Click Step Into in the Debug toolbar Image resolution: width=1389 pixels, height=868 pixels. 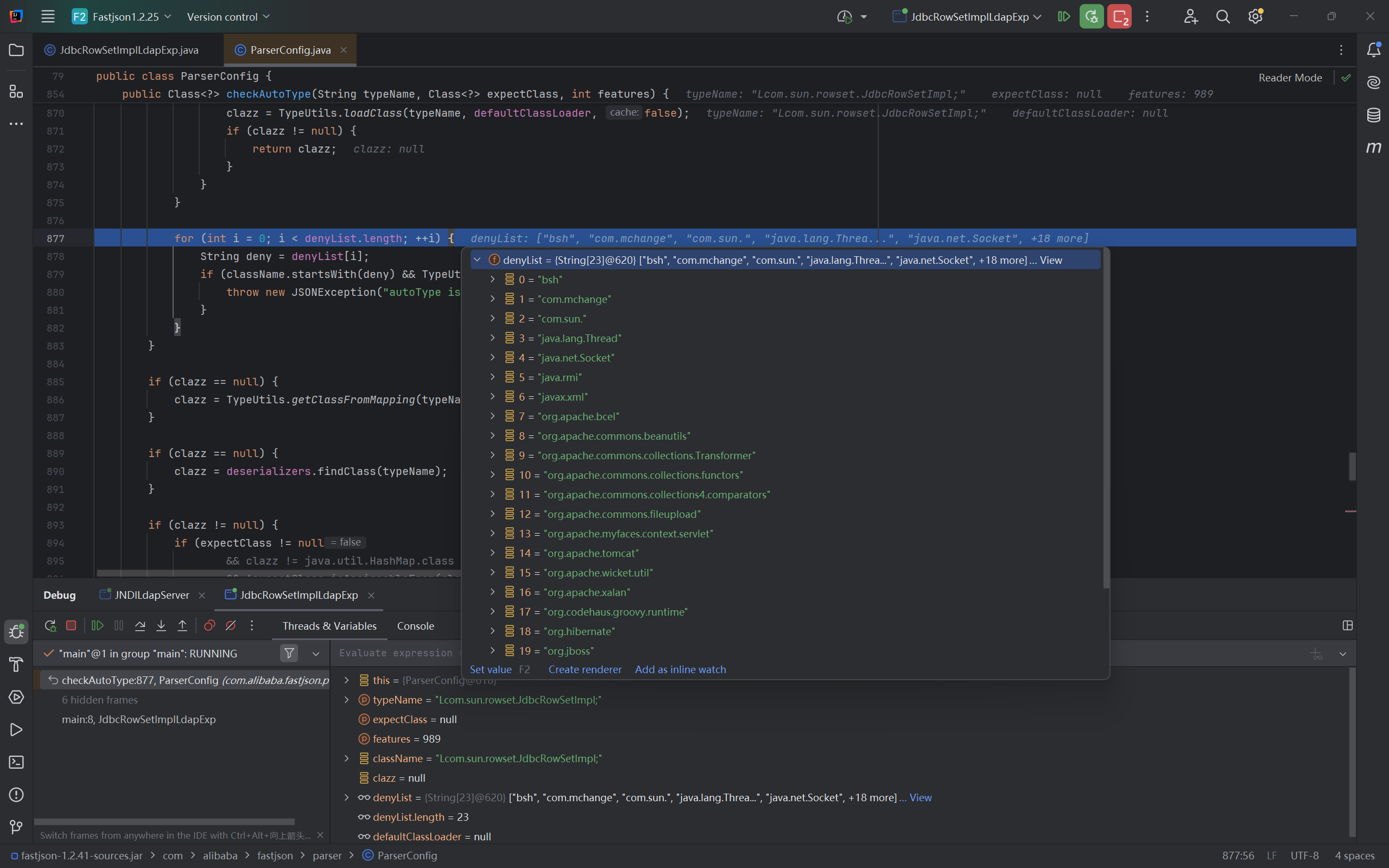161,626
